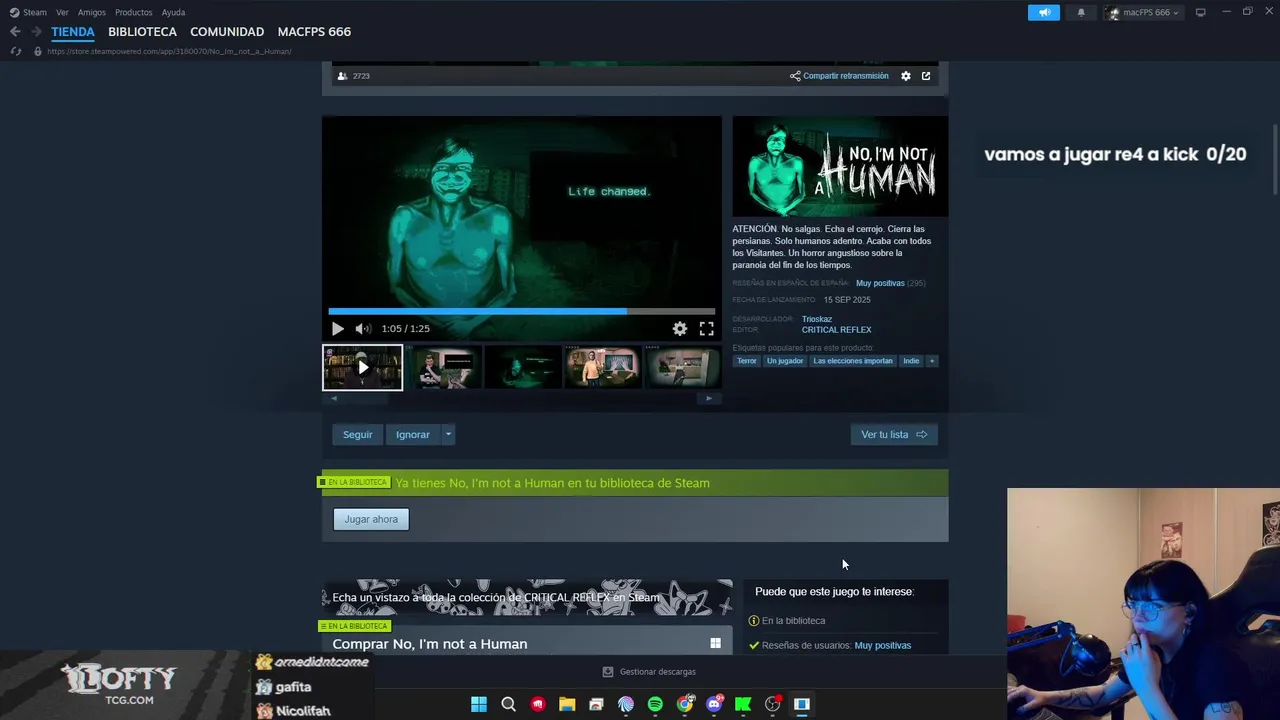This screenshot has height=720, width=1280.
Task: Play the trailer video
Action: pyautogui.click(x=338, y=329)
